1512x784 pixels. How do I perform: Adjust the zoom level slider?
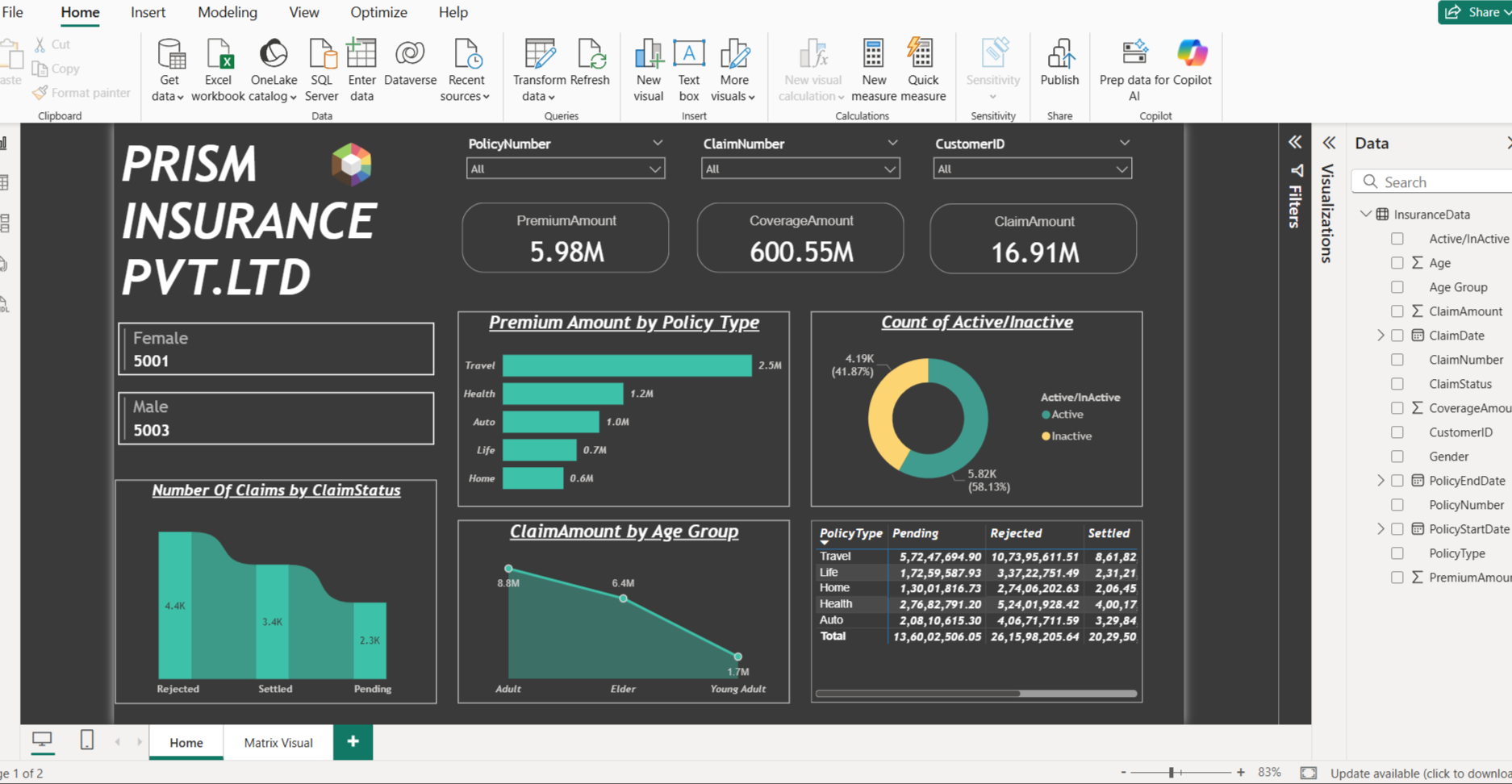pyautogui.click(x=1172, y=773)
